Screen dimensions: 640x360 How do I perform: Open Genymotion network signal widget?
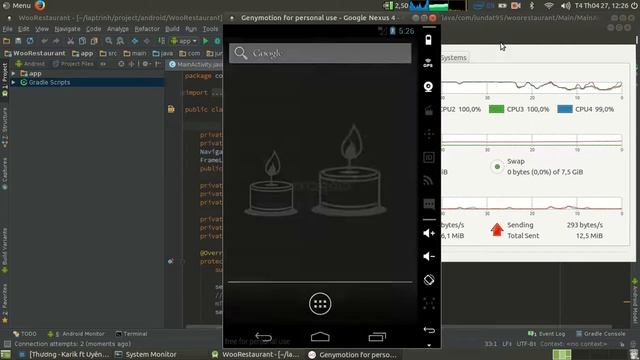(428, 180)
